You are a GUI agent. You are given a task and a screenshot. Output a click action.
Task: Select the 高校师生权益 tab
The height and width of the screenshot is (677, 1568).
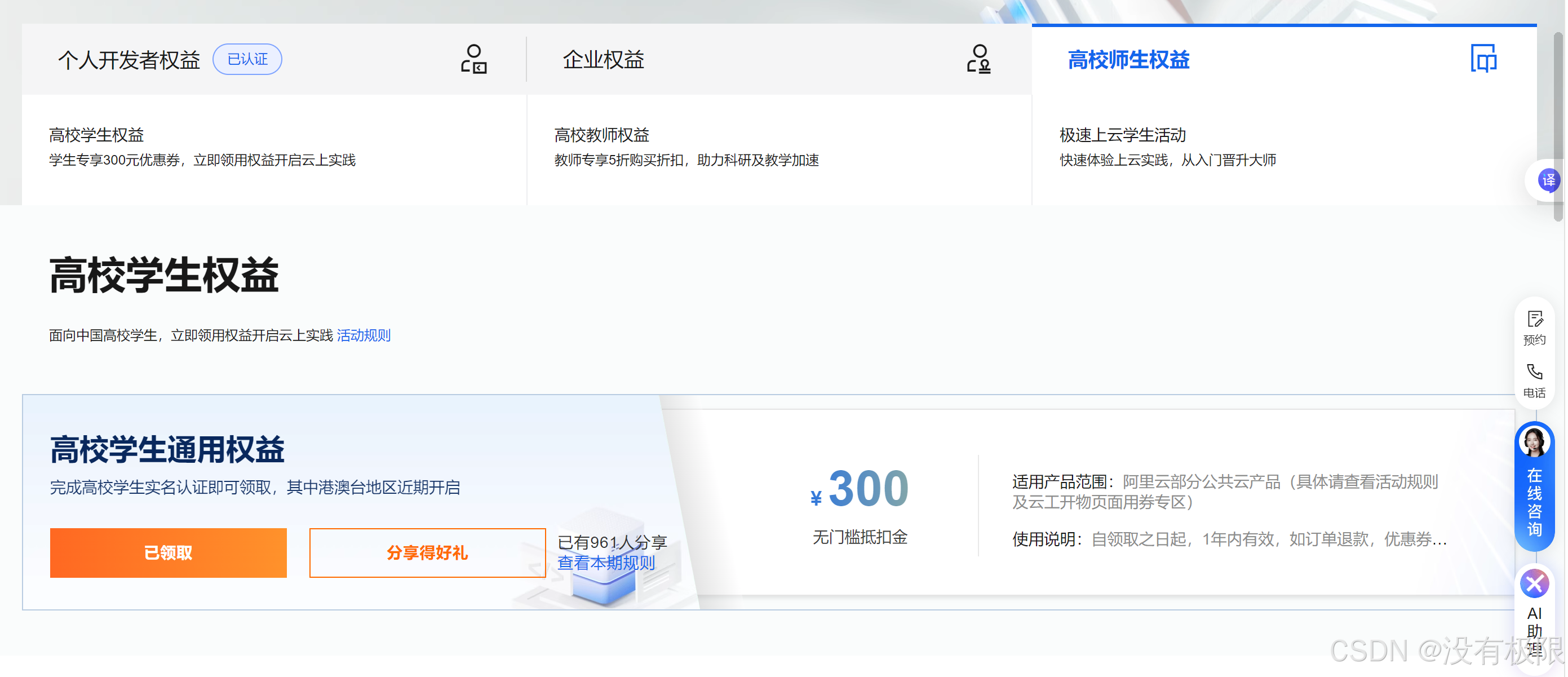1128,60
